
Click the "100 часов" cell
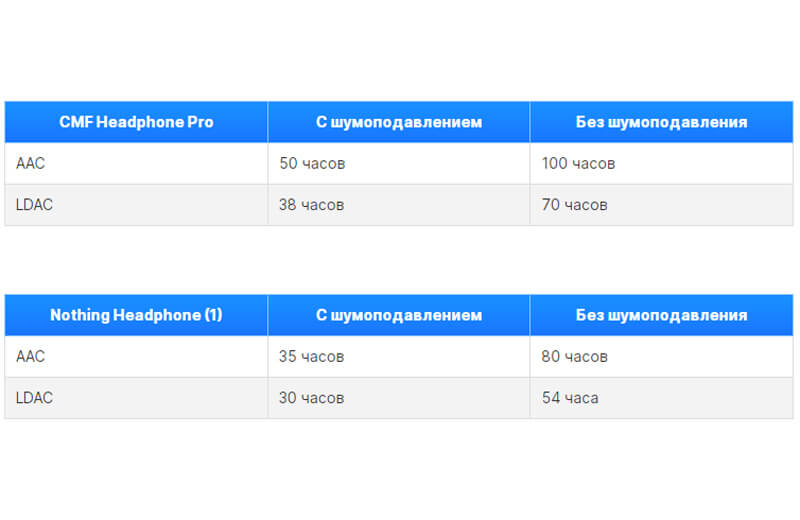pos(578,163)
